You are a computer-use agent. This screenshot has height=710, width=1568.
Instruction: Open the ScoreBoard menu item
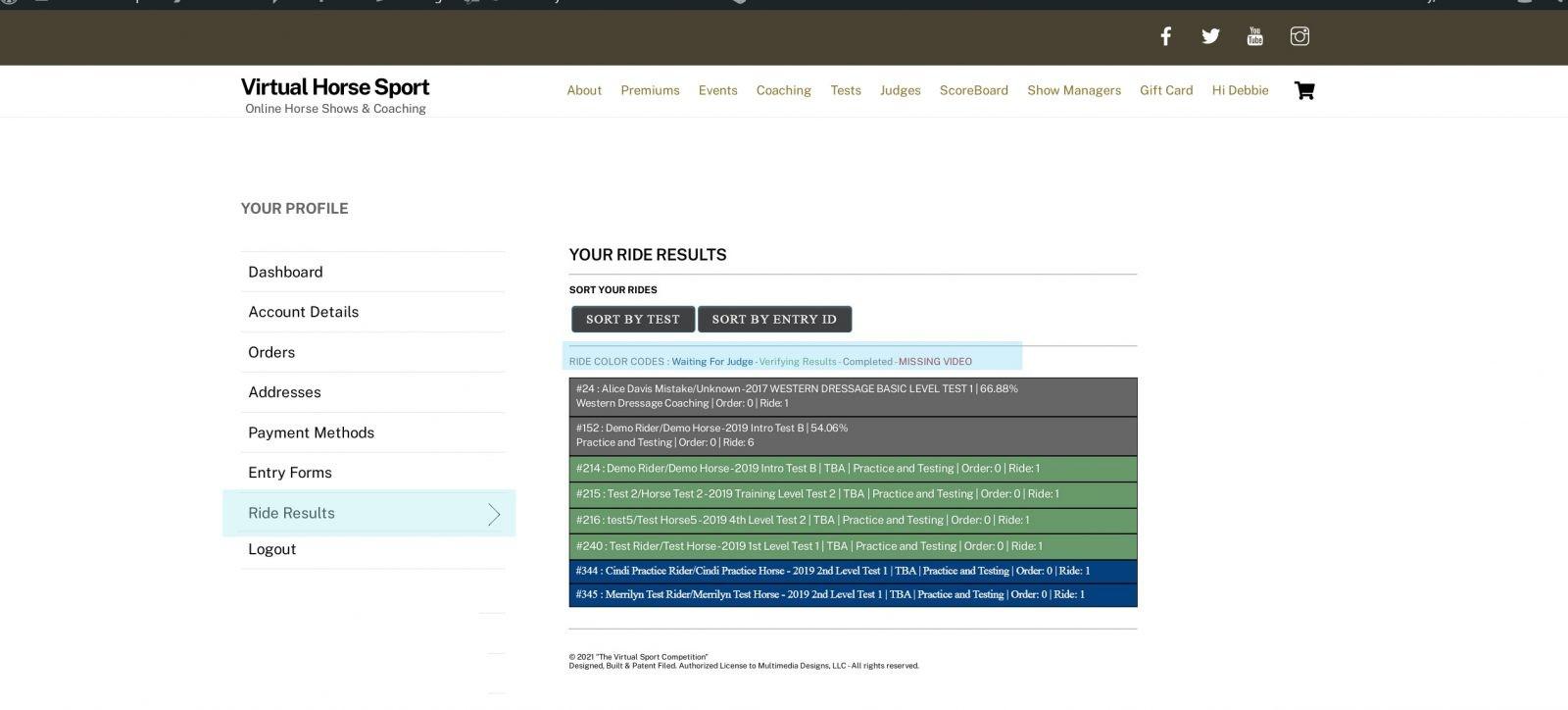[x=973, y=90]
